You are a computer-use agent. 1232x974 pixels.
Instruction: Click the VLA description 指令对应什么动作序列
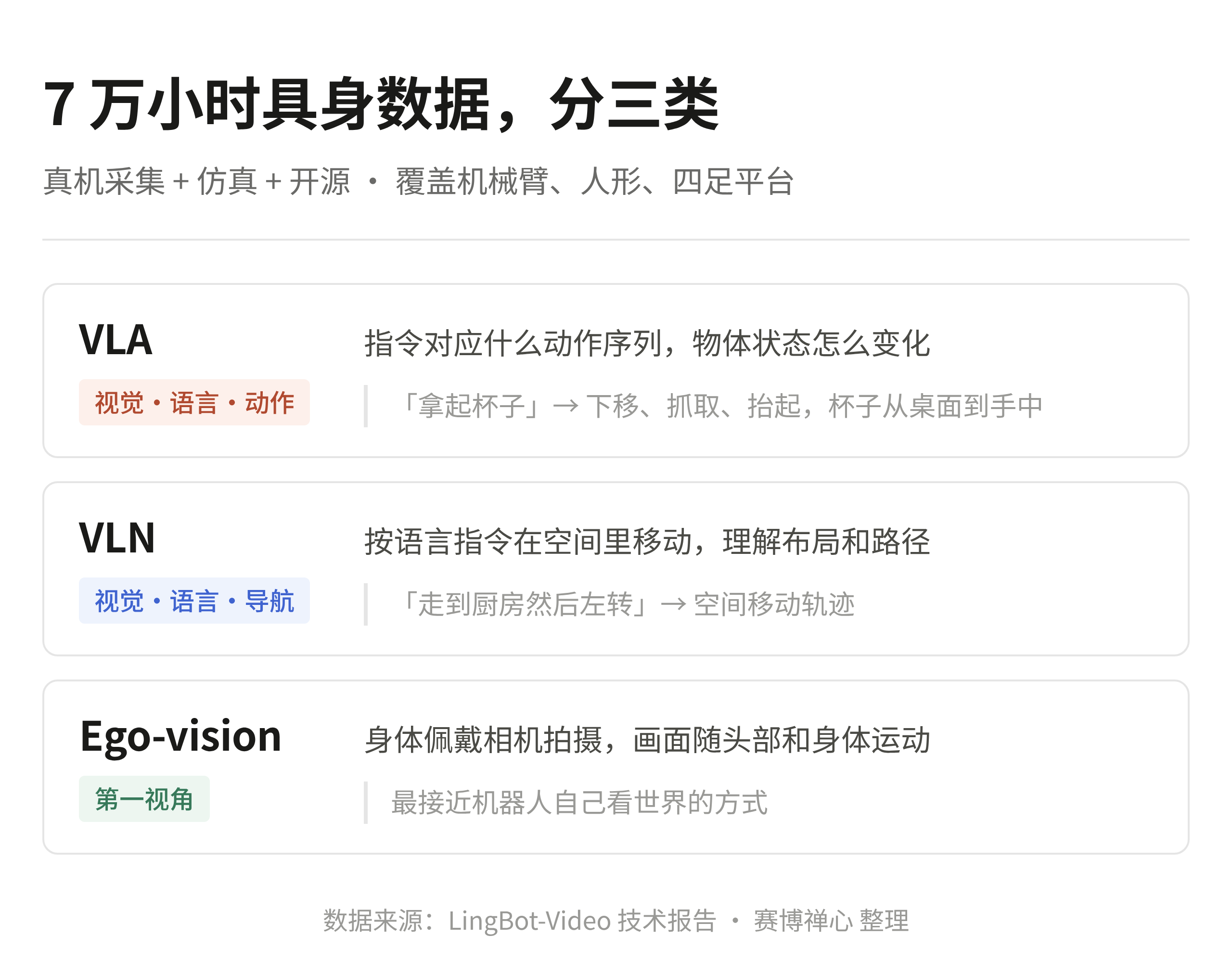647,343
